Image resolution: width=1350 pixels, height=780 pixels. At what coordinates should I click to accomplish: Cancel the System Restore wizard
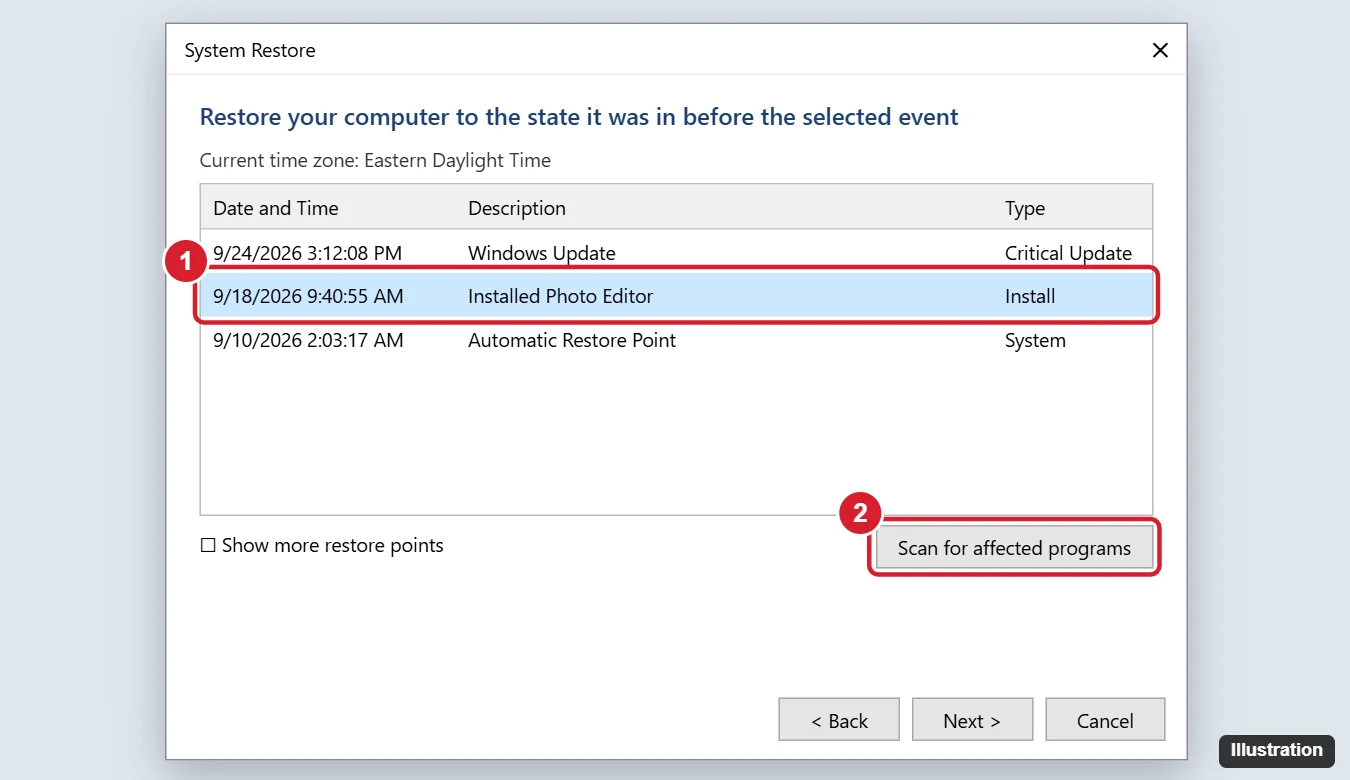(1105, 720)
